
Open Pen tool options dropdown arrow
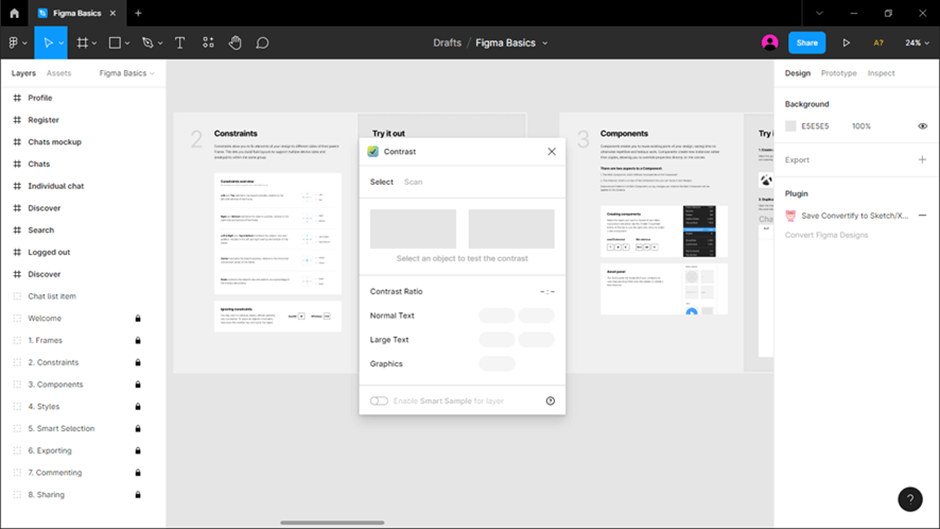[160, 43]
